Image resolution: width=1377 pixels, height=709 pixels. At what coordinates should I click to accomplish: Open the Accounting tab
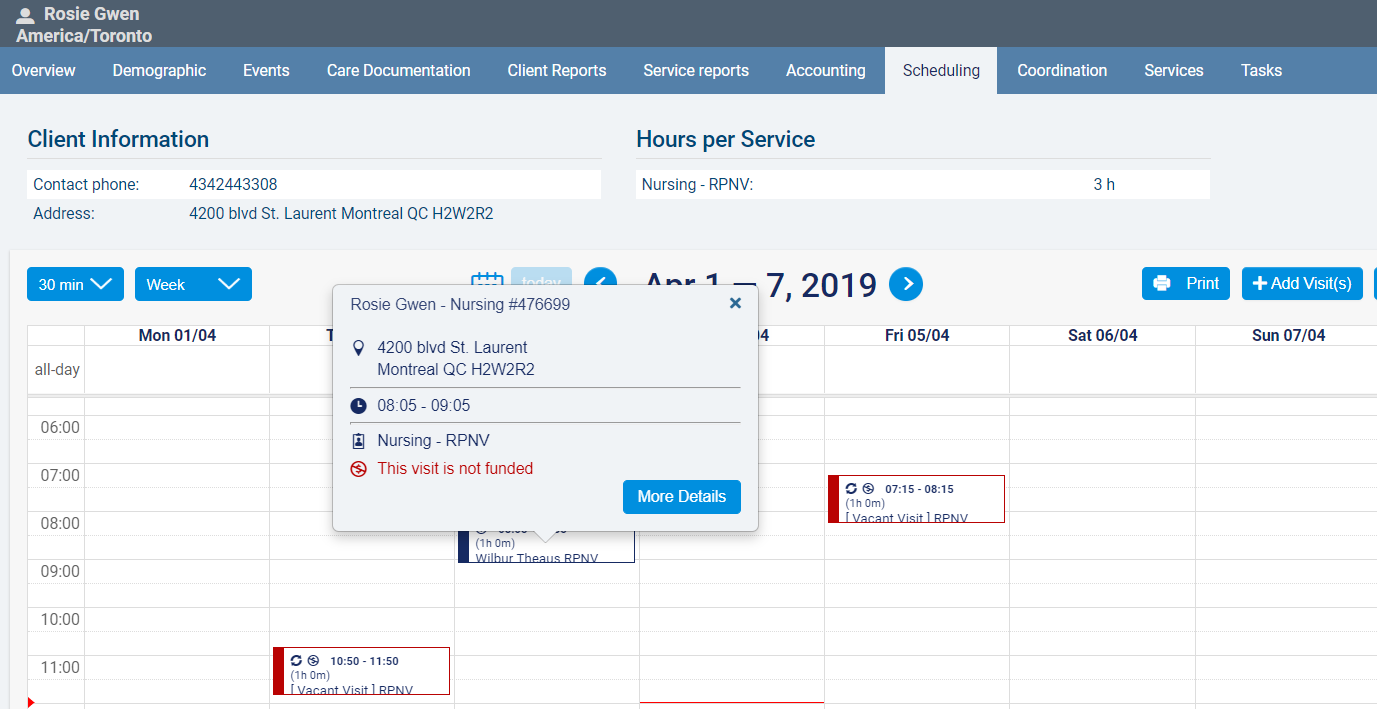(x=825, y=70)
